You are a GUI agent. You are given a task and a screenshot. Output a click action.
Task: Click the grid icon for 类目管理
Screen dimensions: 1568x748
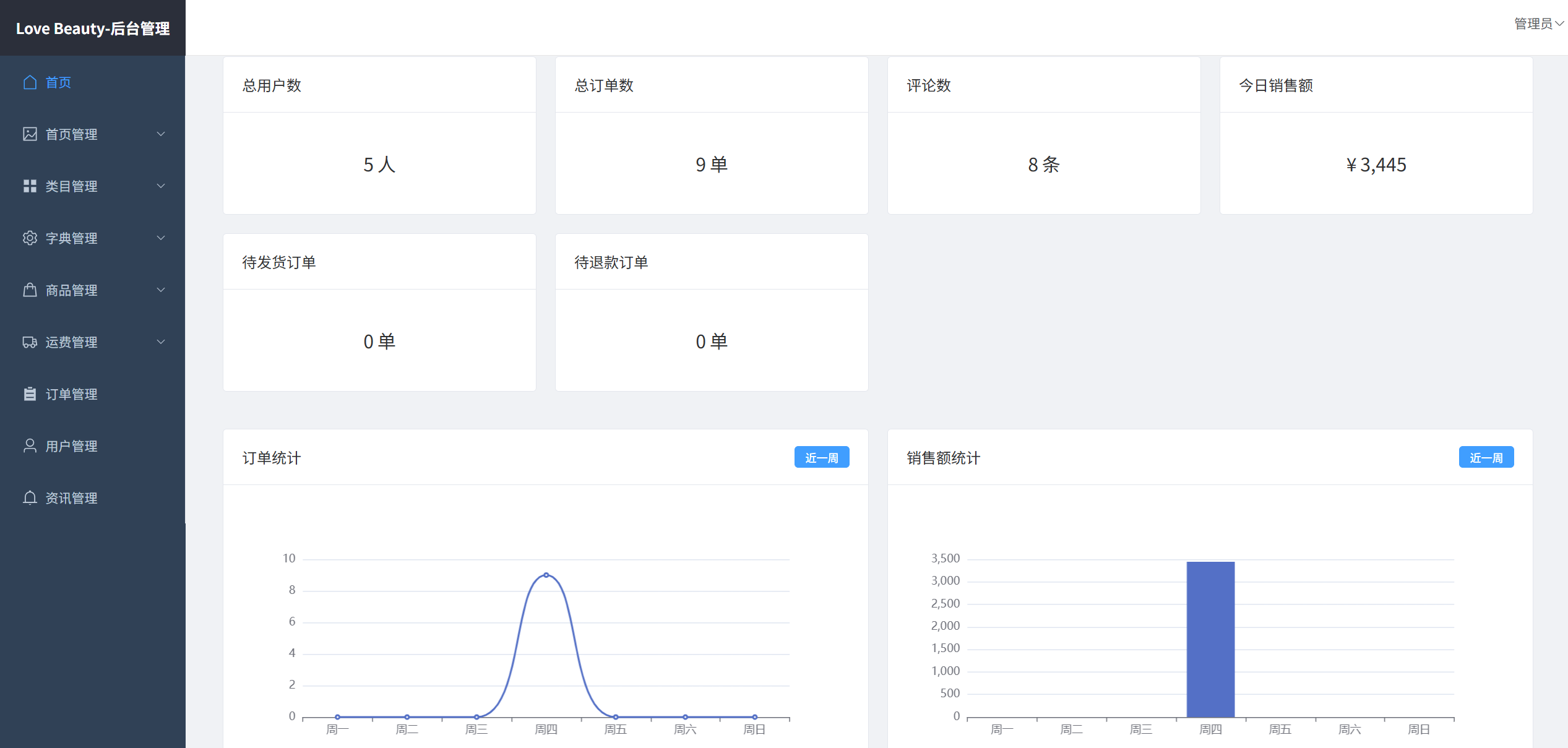point(30,186)
